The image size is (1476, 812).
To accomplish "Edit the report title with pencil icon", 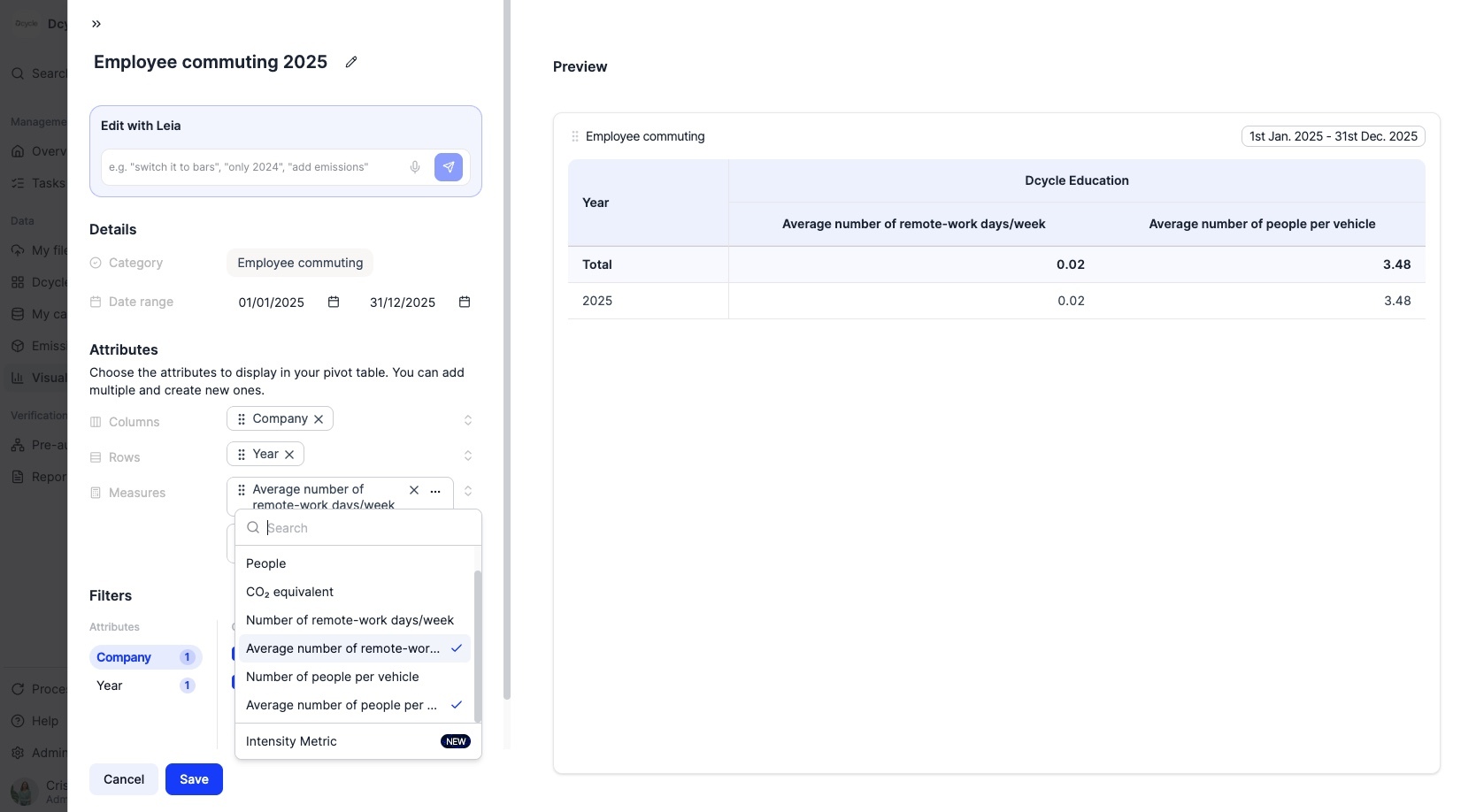I will [x=351, y=62].
